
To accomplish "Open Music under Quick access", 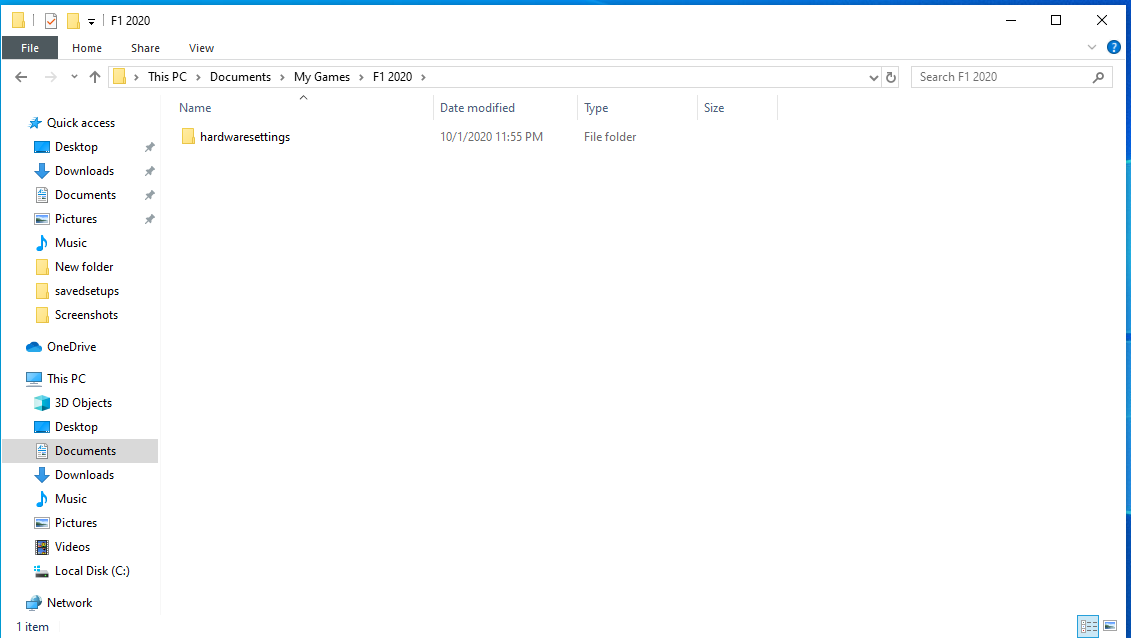I will [71, 242].
